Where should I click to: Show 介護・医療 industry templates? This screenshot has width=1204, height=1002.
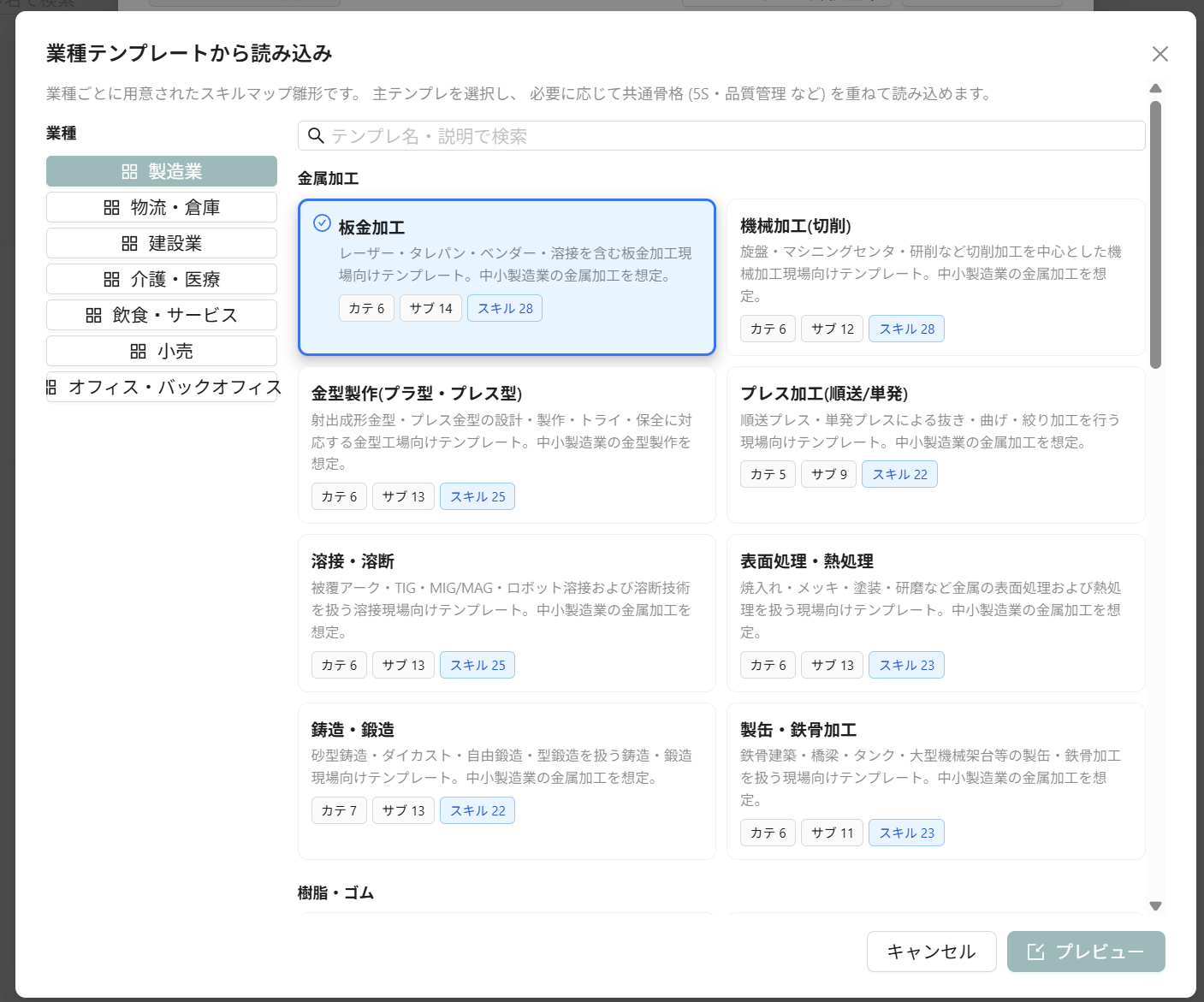pyautogui.click(x=162, y=279)
